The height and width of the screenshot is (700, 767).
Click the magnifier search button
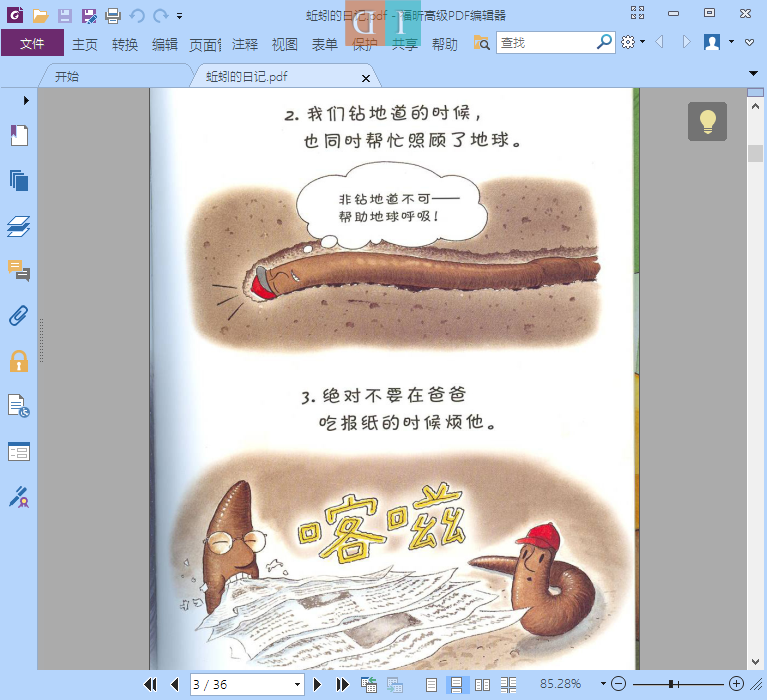point(605,43)
